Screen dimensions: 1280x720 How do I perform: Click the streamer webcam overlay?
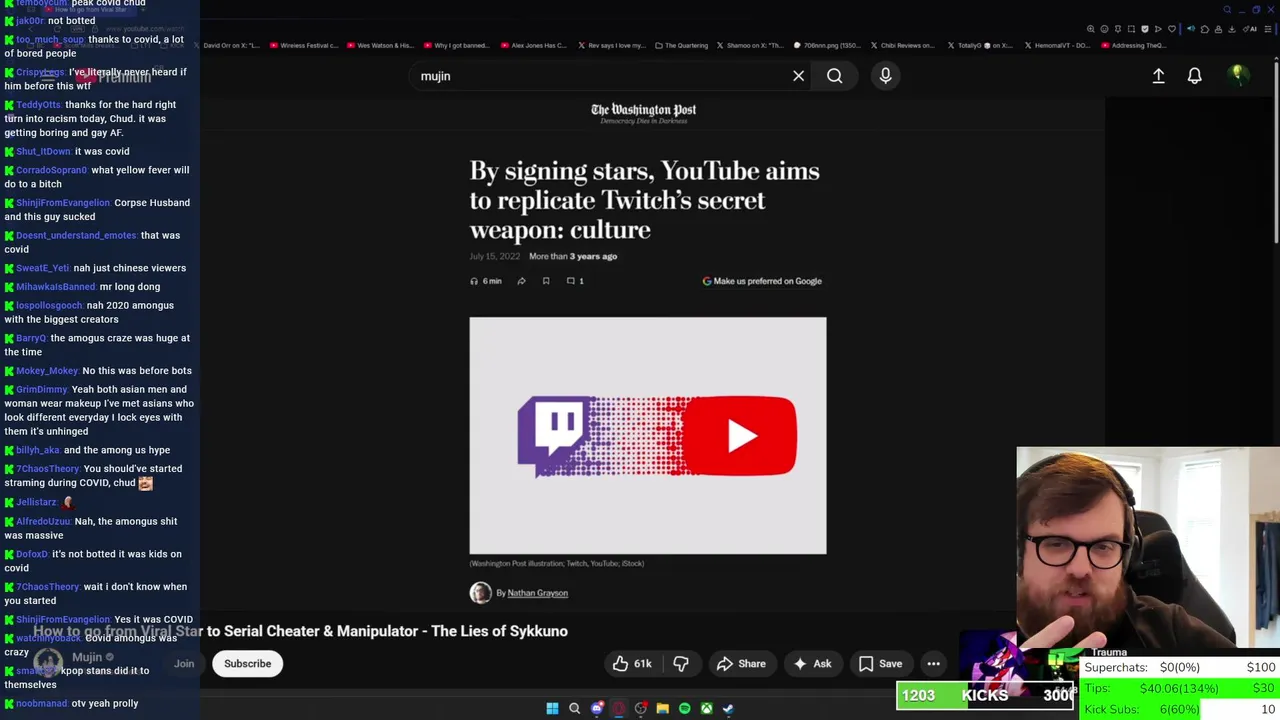tap(1148, 548)
